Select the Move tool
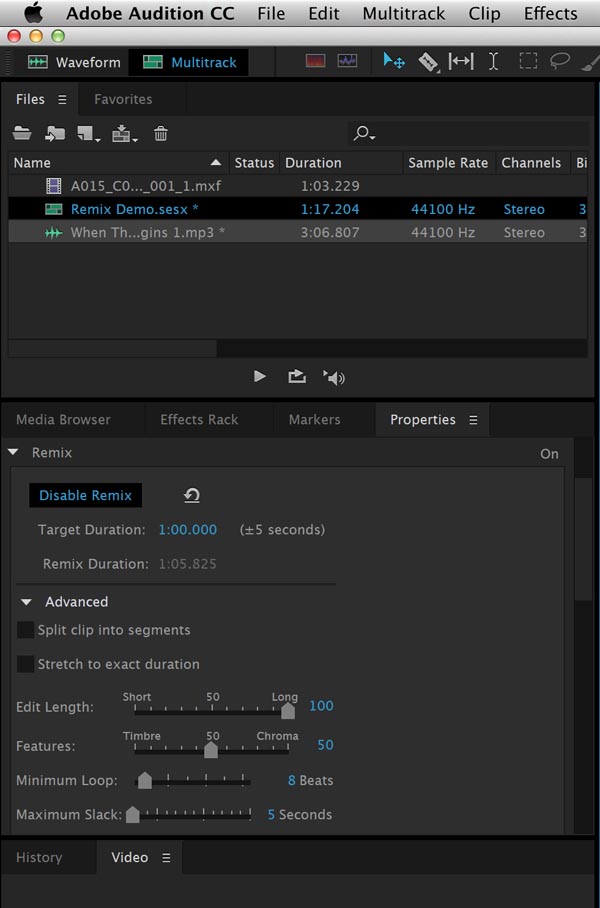 pyautogui.click(x=394, y=61)
